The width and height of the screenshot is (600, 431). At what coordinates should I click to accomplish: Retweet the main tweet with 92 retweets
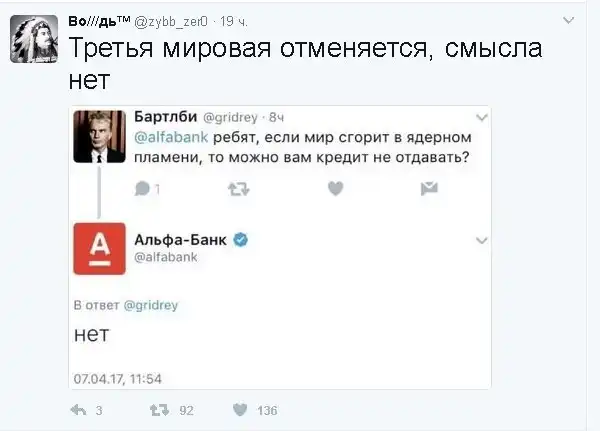[x=157, y=410]
